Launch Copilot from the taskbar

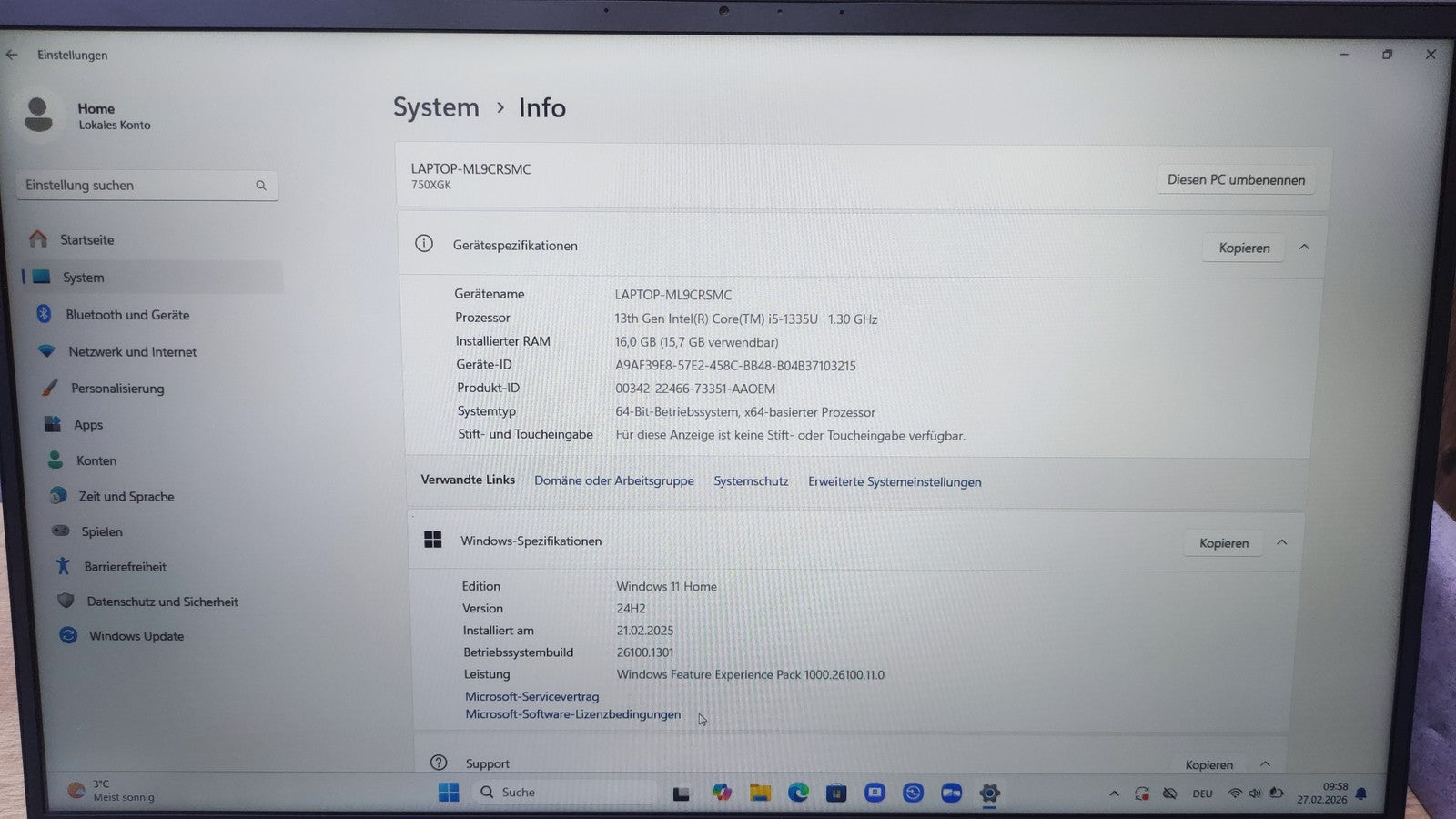722,793
